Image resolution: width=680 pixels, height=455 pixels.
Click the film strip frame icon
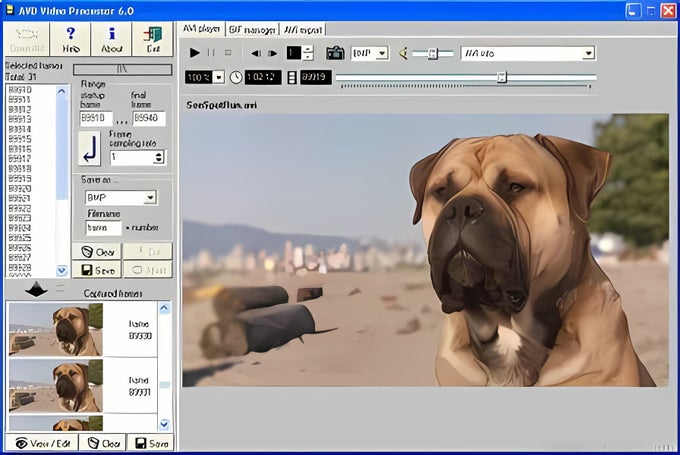(x=292, y=78)
